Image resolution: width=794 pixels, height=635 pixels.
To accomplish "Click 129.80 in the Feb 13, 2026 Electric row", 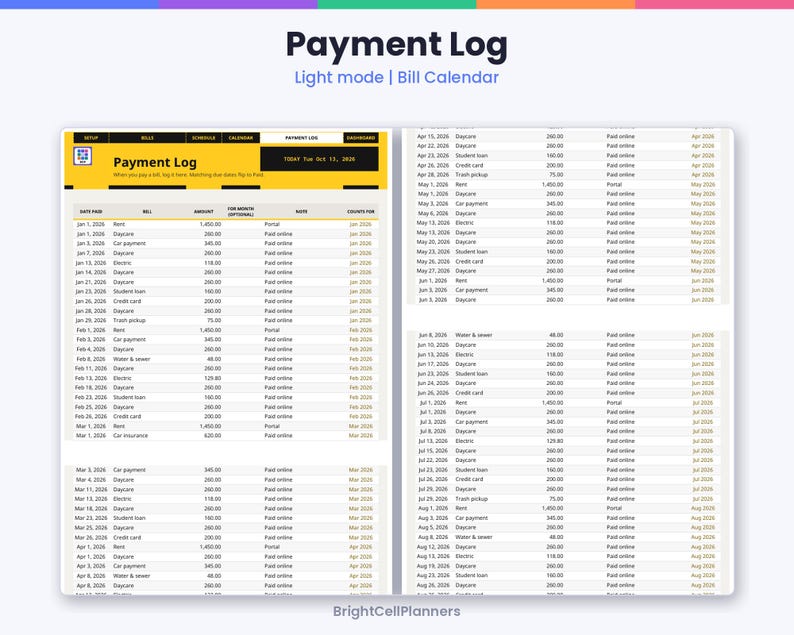I will (x=213, y=378).
